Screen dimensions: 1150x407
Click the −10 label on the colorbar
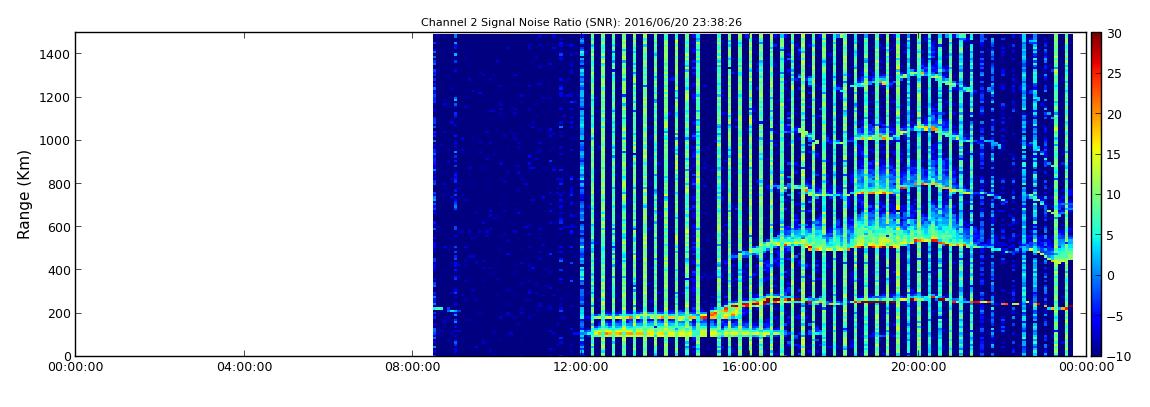tap(1118, 356)
